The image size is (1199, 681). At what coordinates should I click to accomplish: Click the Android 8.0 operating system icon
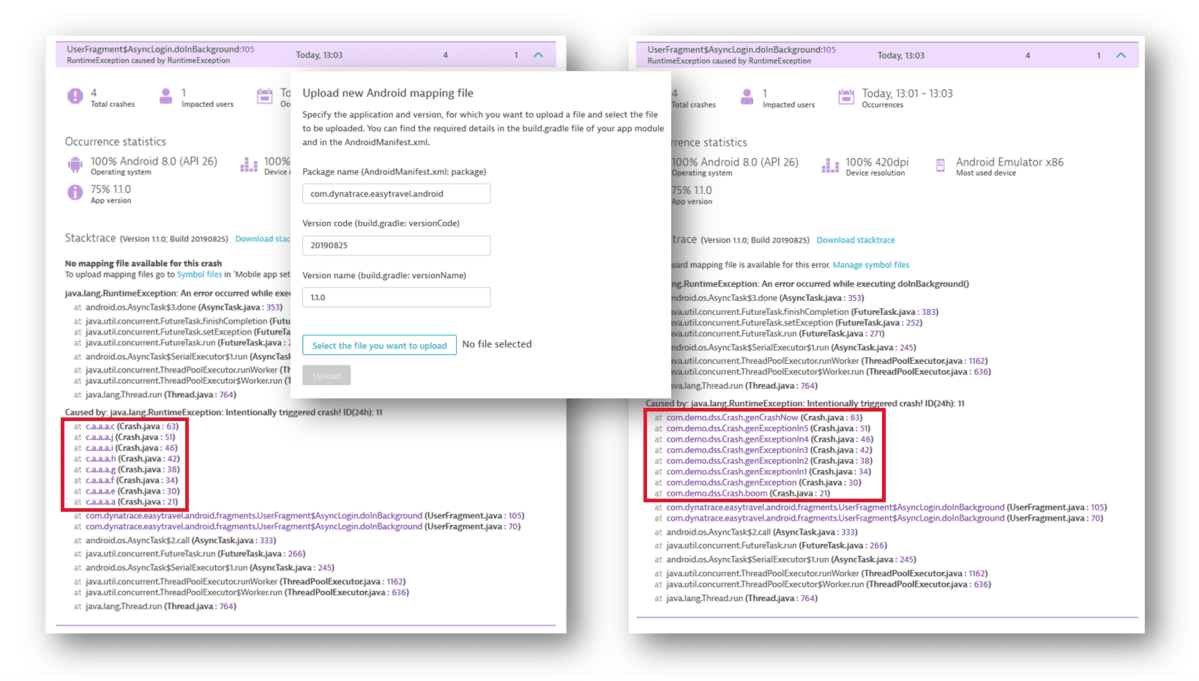77,163
